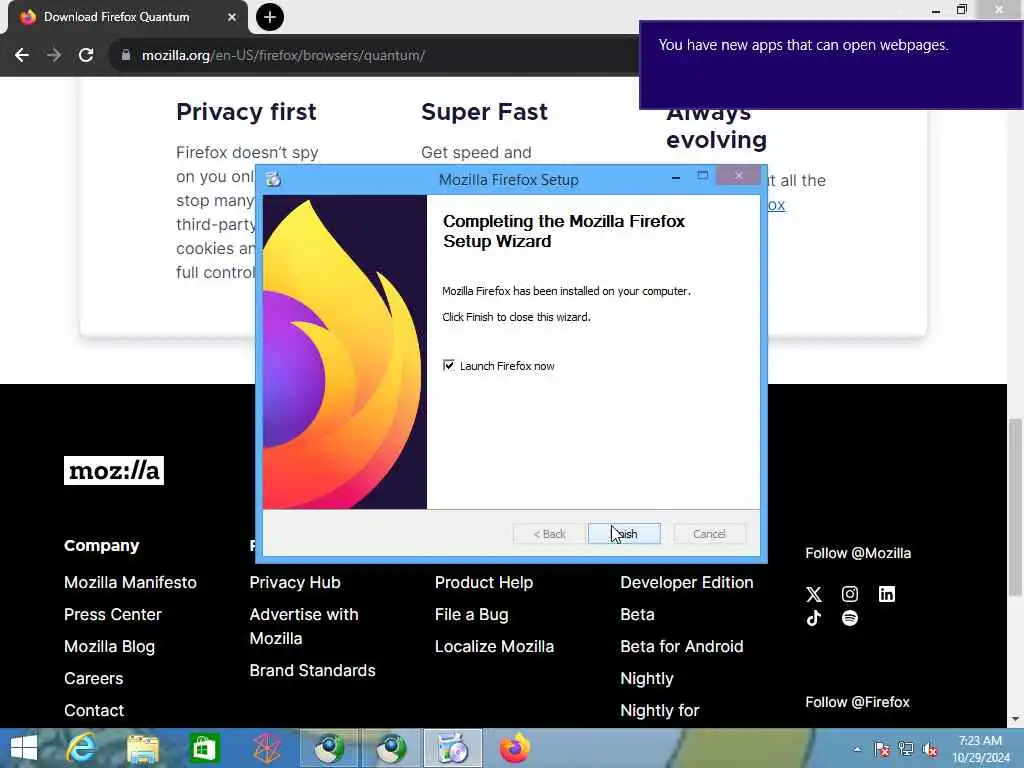The height and width of the screenshot is (768, 1024).
Task: Switch to first browser window taskbar icon
Action: (x=329, y=748)
